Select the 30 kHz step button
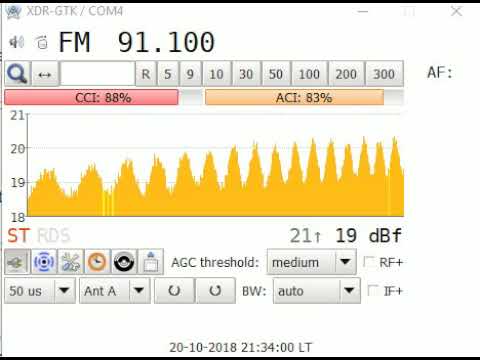The width and height of the screenshot is (480, 360). (246, 74)
